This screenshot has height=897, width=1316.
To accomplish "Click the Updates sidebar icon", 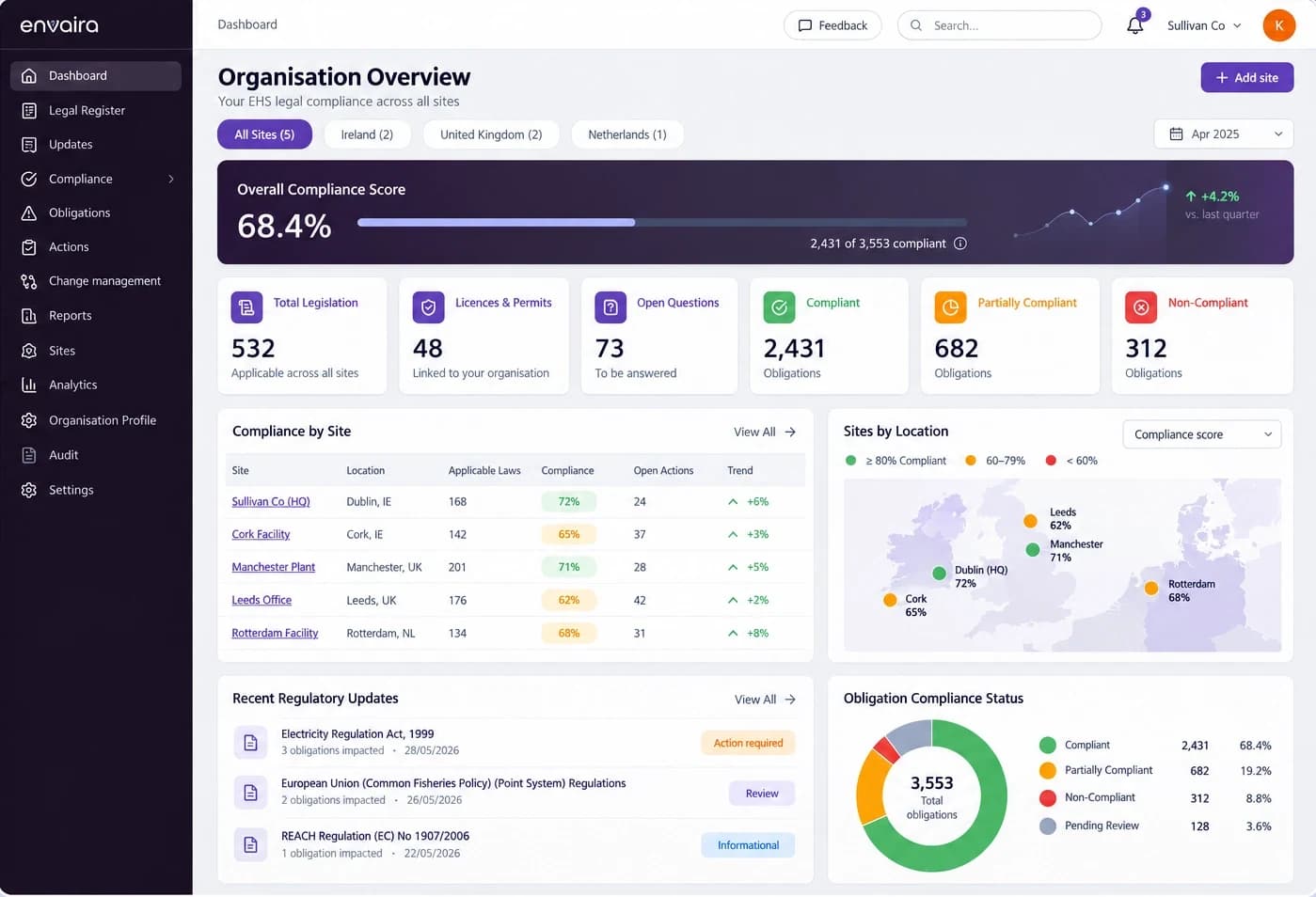I will (x=29, y=145).
